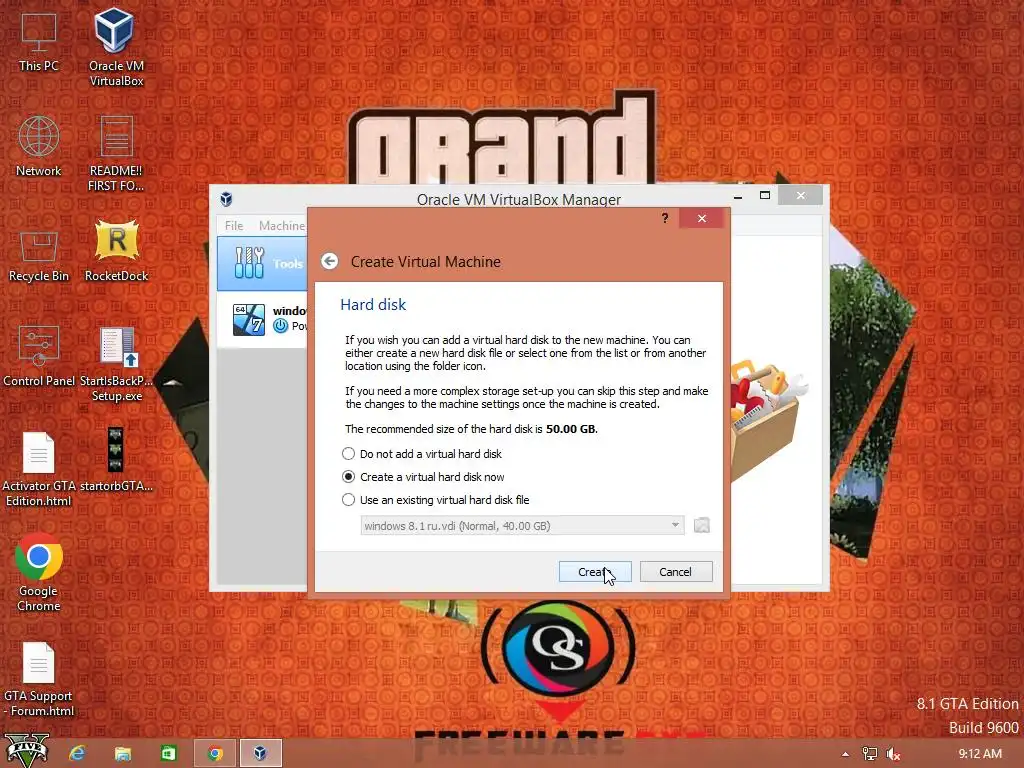The height and width of the screenshot is (768, 1024).
Task: Open This PC desktop icon
Action: pos(39,41)
